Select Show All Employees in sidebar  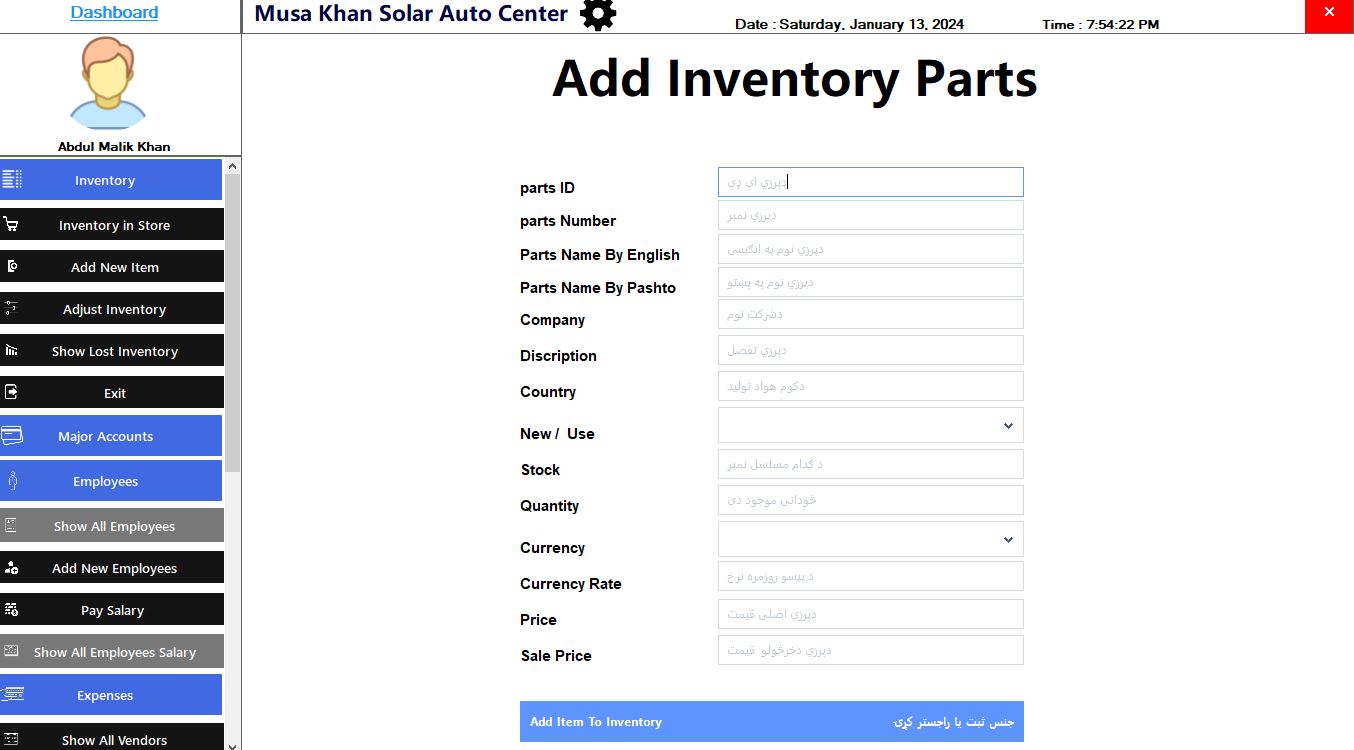[x=114, y=526]
